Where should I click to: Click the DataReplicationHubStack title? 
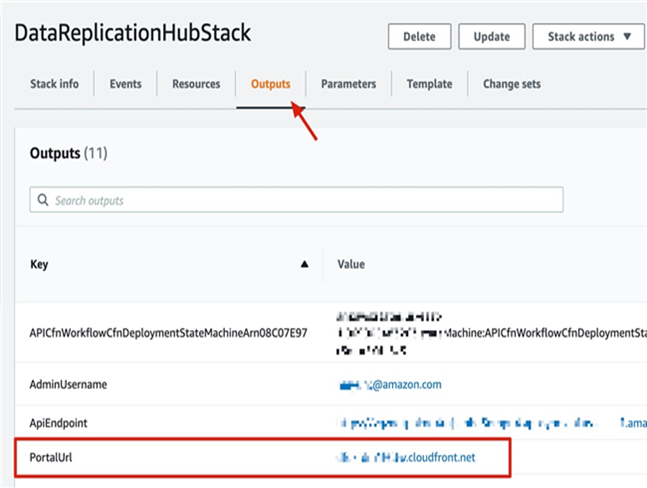[133, 33]
